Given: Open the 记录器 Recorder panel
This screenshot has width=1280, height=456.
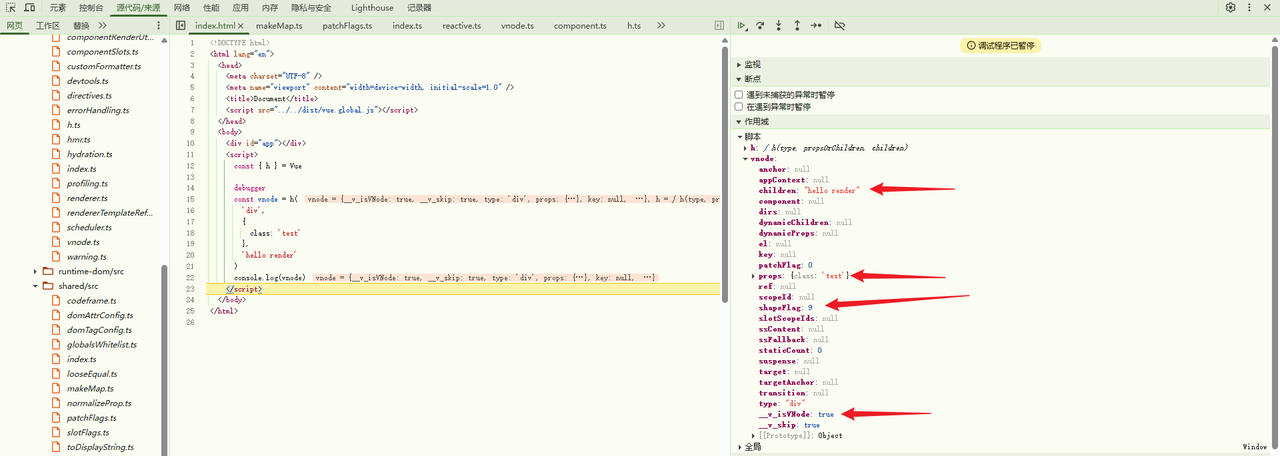Looking at the screenshot, I should (419, 7).
